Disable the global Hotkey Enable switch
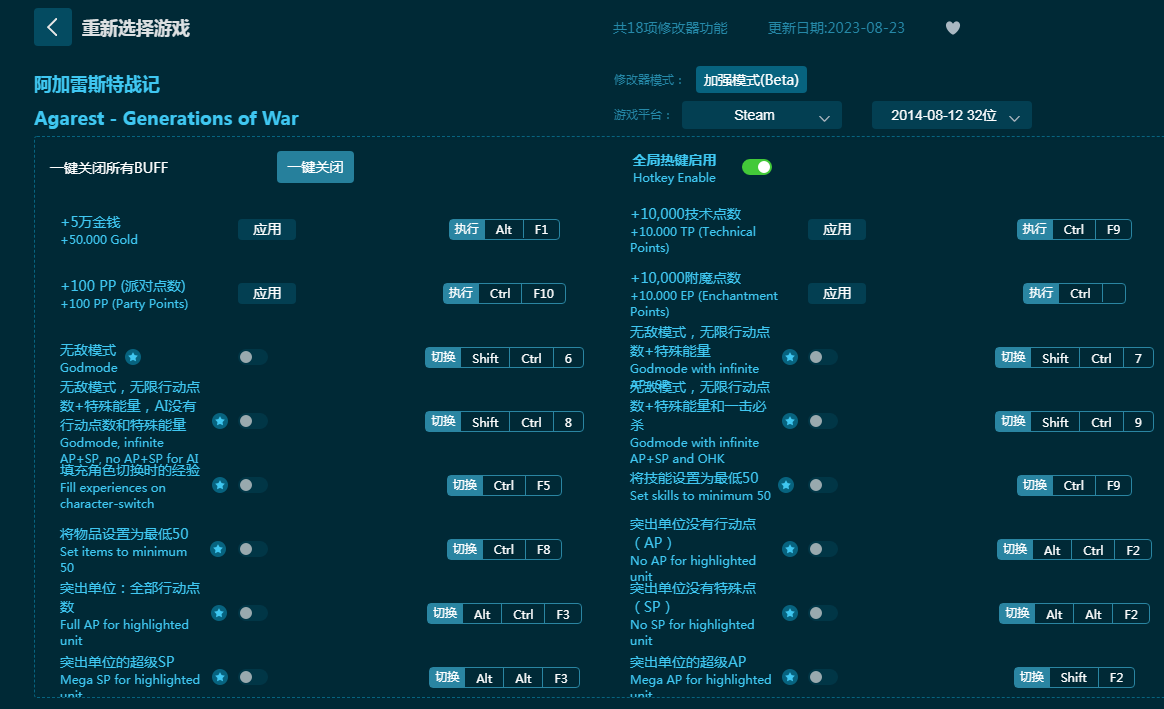 757,167
